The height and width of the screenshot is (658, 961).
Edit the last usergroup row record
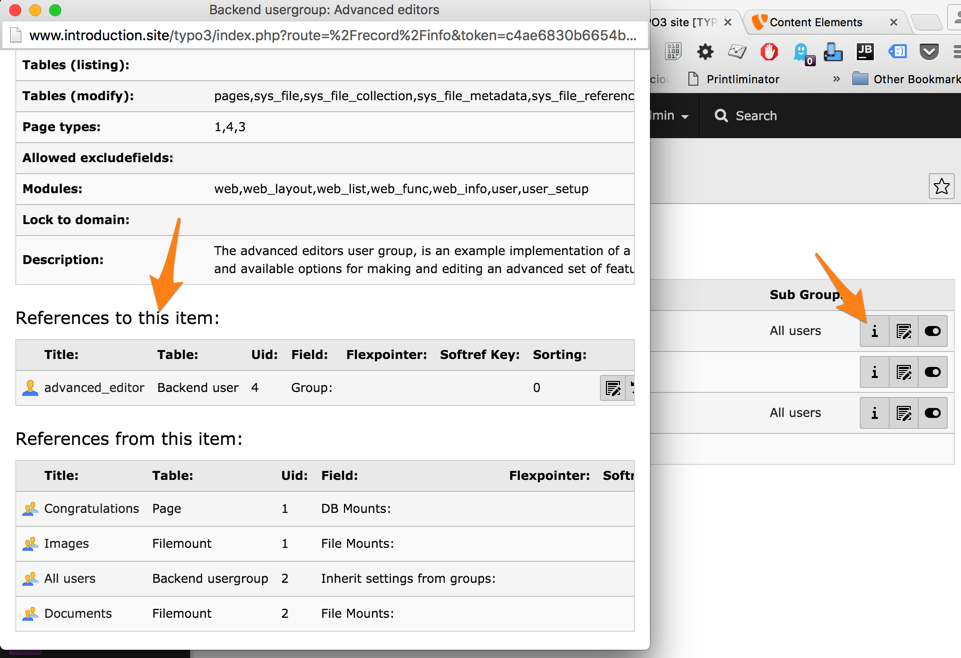pos(903,413)
